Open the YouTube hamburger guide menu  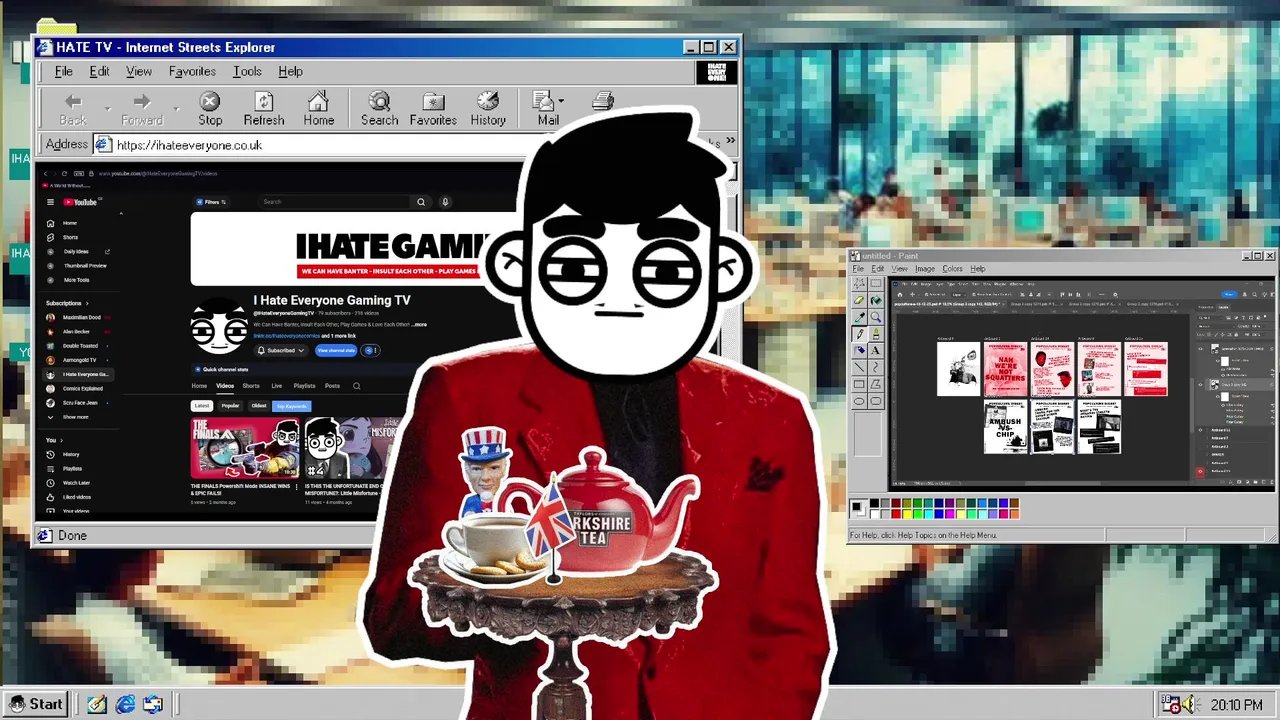click(50, 202)
